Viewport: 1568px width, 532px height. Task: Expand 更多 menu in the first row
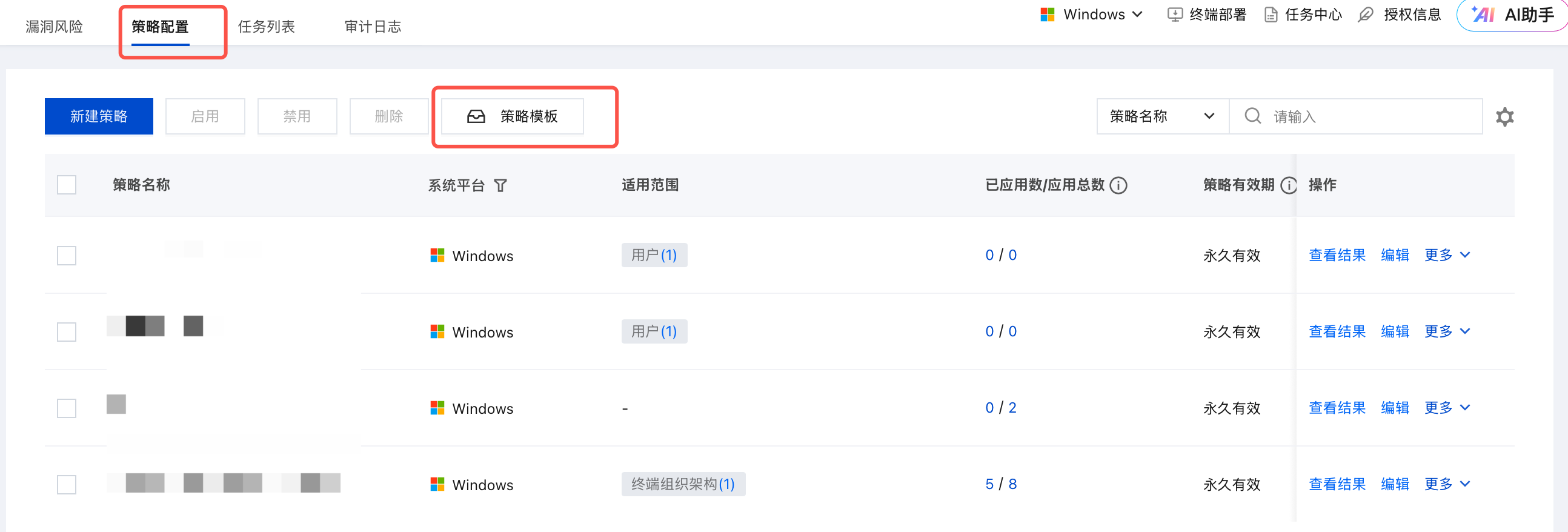[1447, 255]
